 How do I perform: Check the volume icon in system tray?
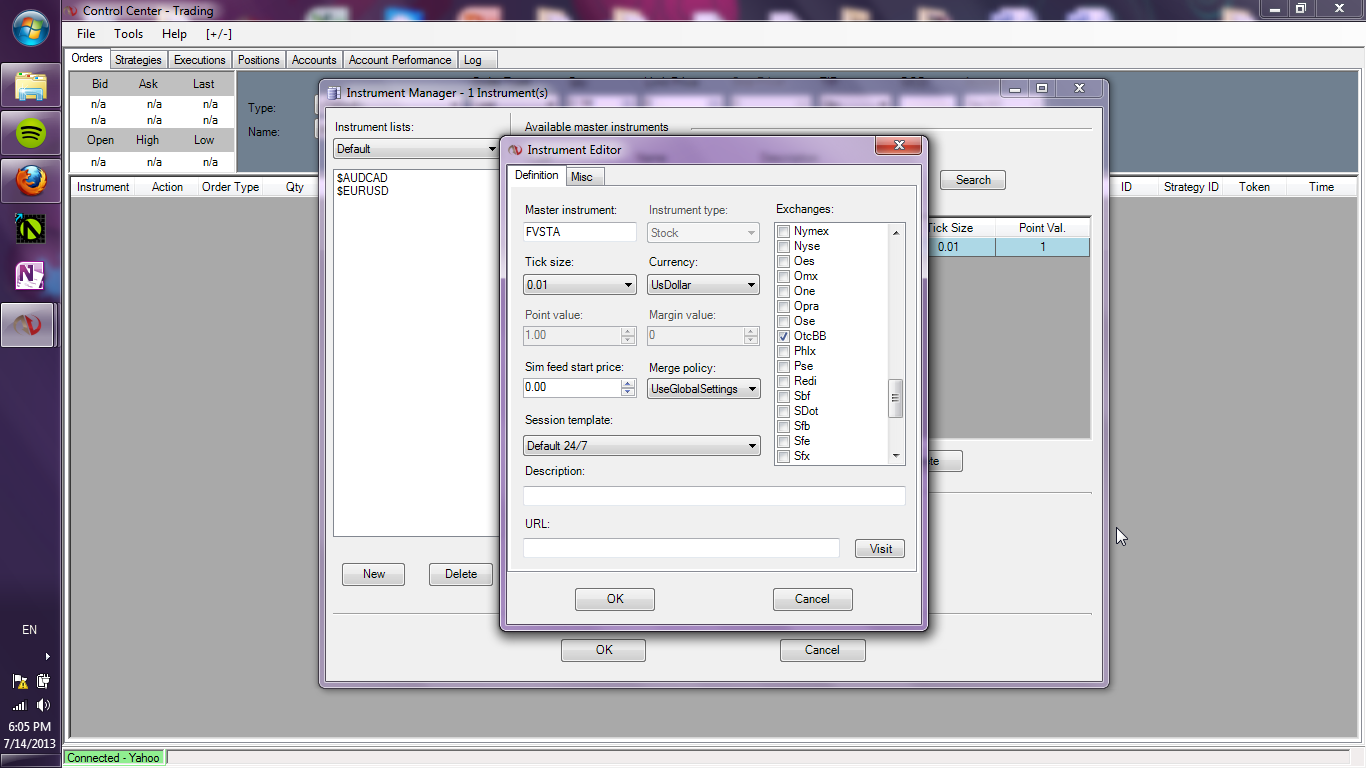click(x=43, y=705)
